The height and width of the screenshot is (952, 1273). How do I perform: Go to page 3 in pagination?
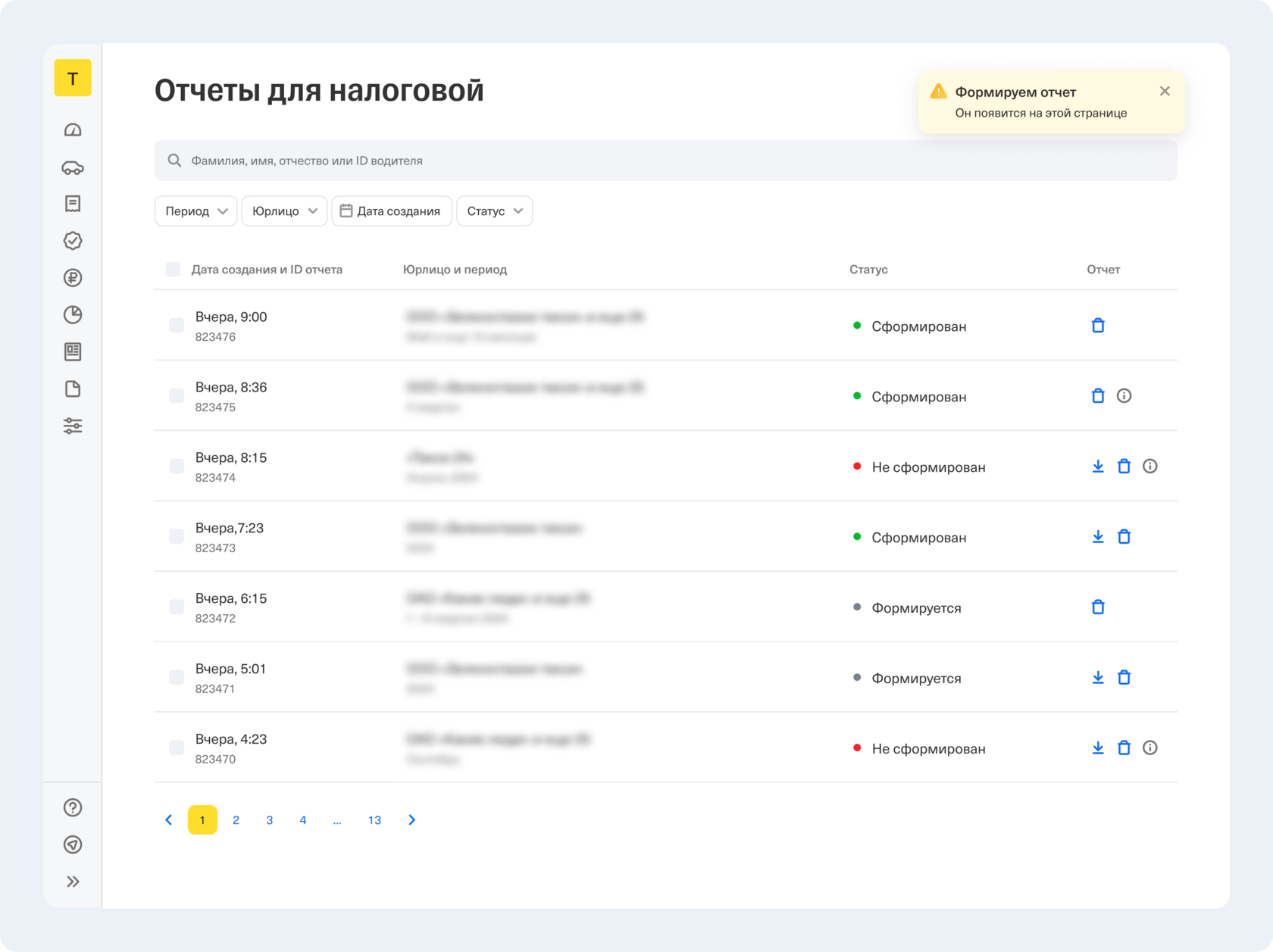click(x=269, y=820)
